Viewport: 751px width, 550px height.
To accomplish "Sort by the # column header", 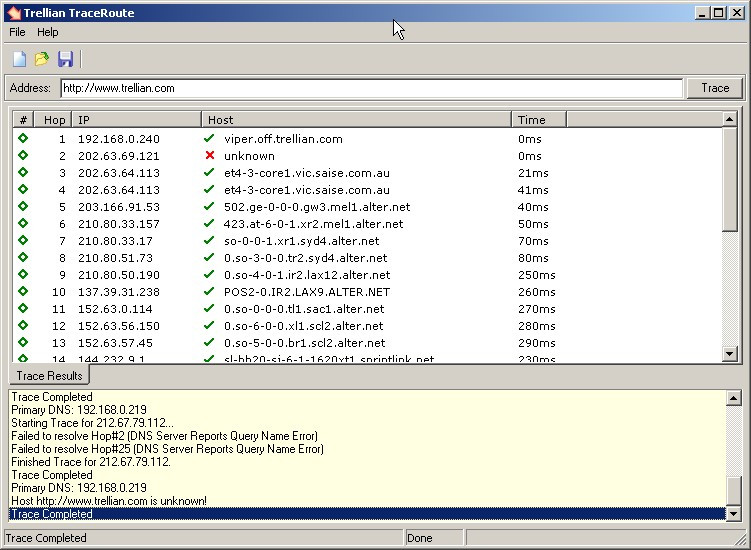I will pyautogui.click(x=23, y=120).
